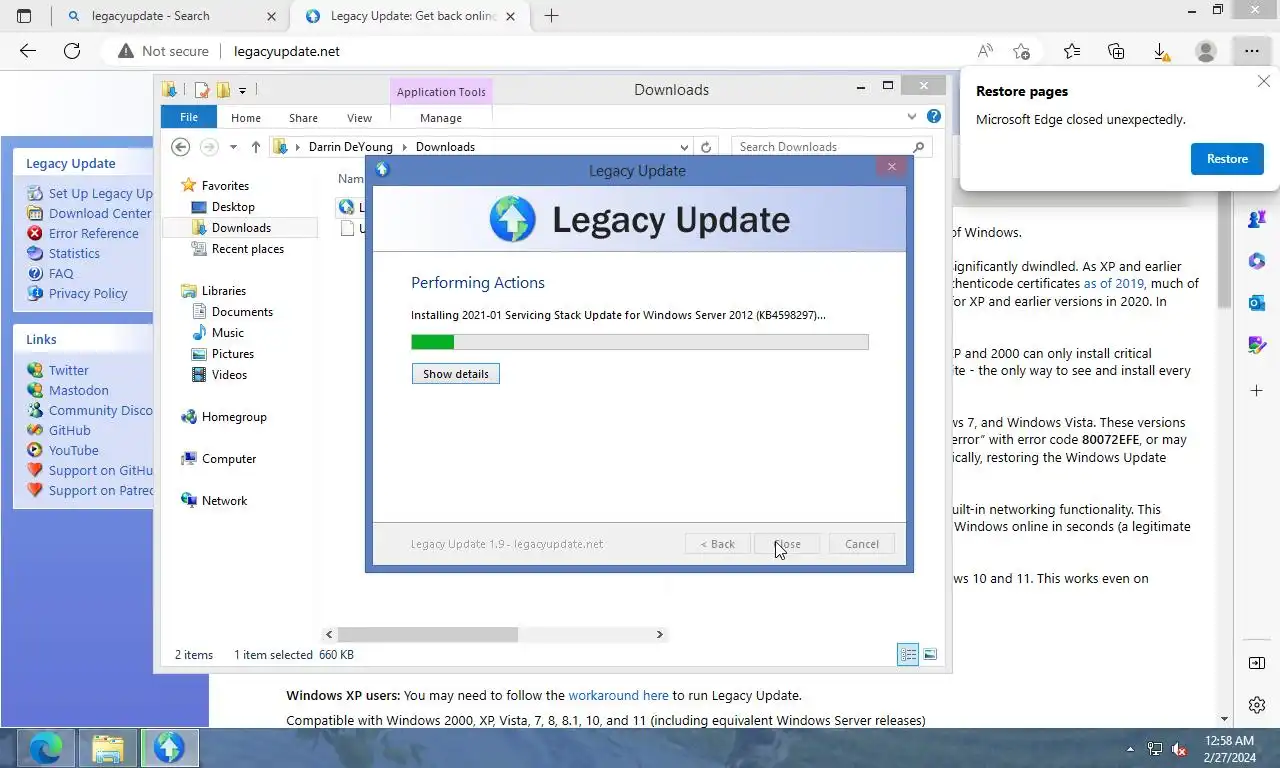Refresh the Edge page
Screen dimensions: 1280x768
click(x=71, y=51)
